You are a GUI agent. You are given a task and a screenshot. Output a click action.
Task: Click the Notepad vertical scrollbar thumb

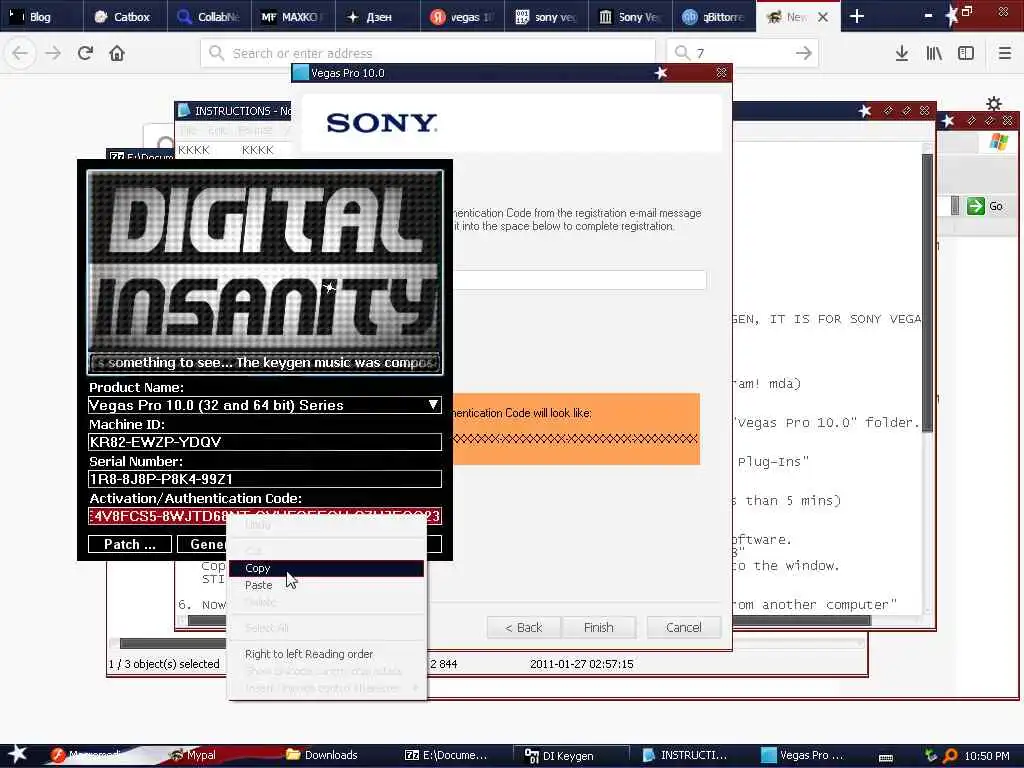coord(927,292)
